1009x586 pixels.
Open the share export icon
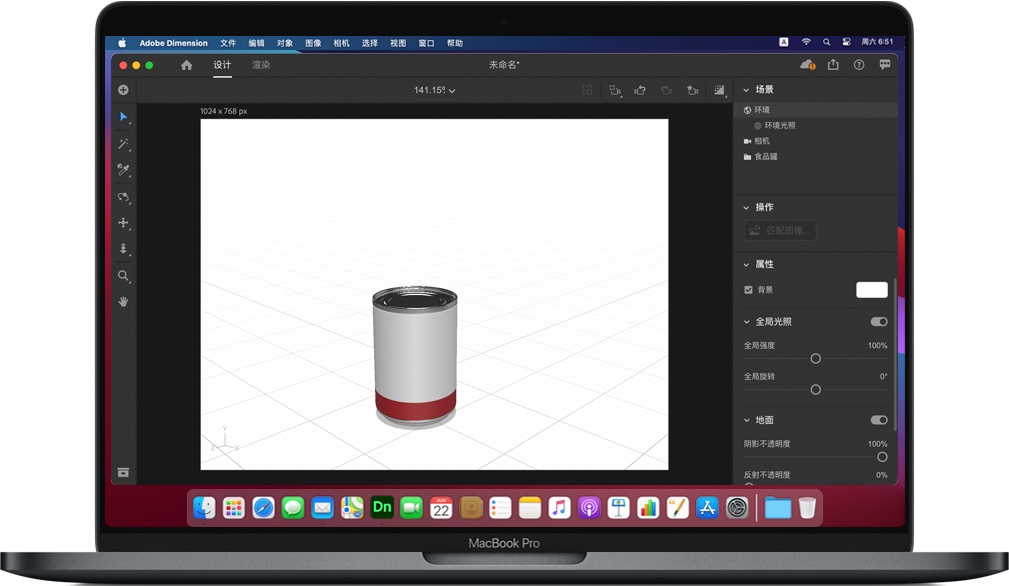pyautogui.click(x=833, y=65)
